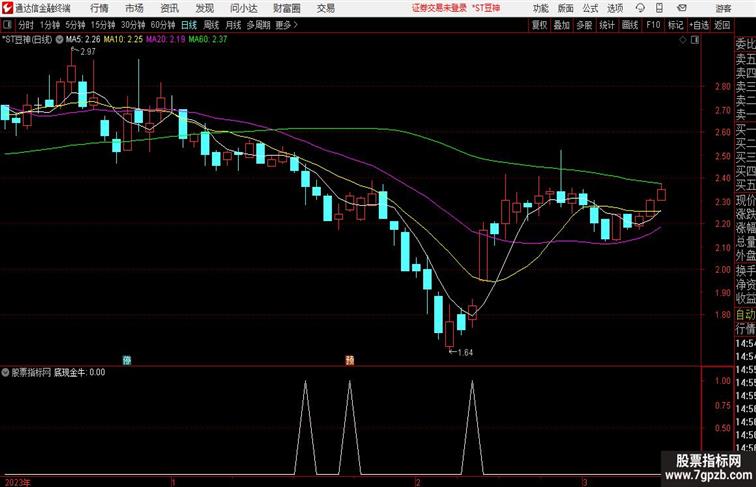Open the 资讯 menu
The image size is (756, 487).
tap(169, 8)
